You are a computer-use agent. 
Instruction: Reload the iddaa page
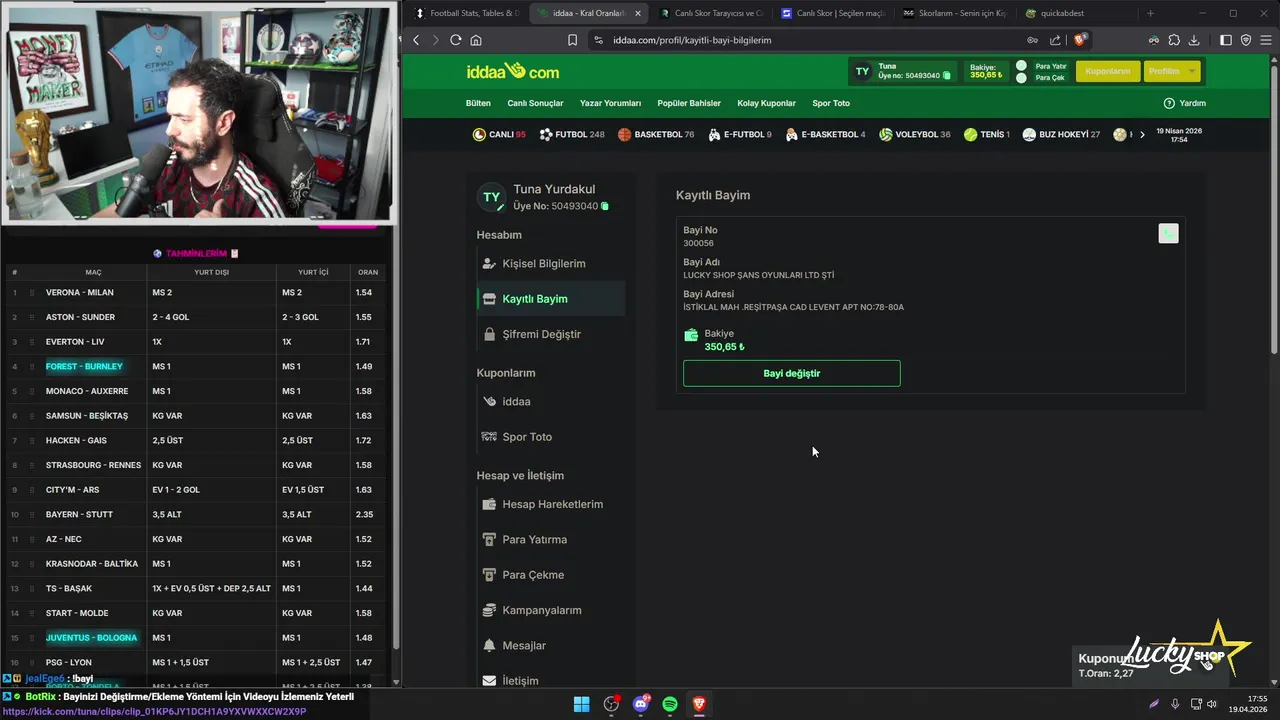point(456,40)
